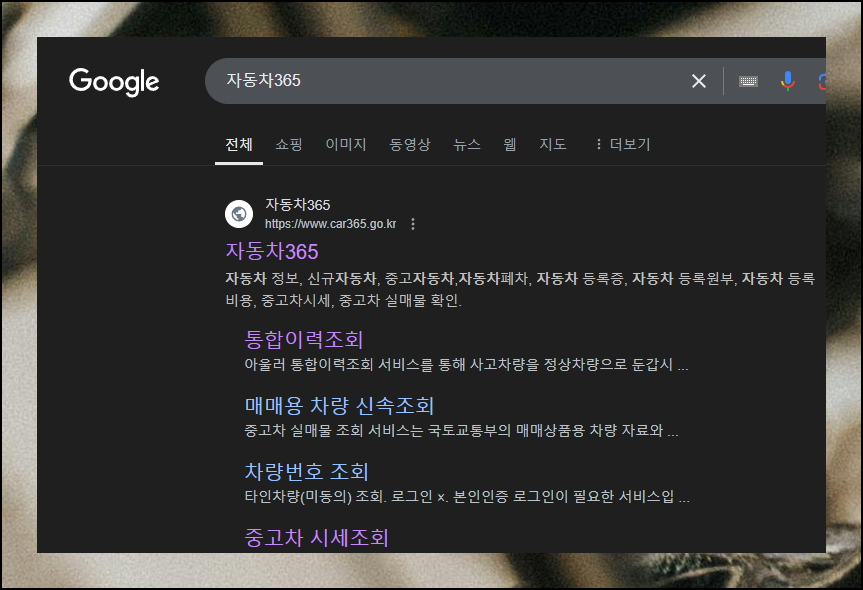Click the description starting 중고차 실매물 조회 서비스는
The width and height of the screenshot is (863, 590).
pos(461,430)
